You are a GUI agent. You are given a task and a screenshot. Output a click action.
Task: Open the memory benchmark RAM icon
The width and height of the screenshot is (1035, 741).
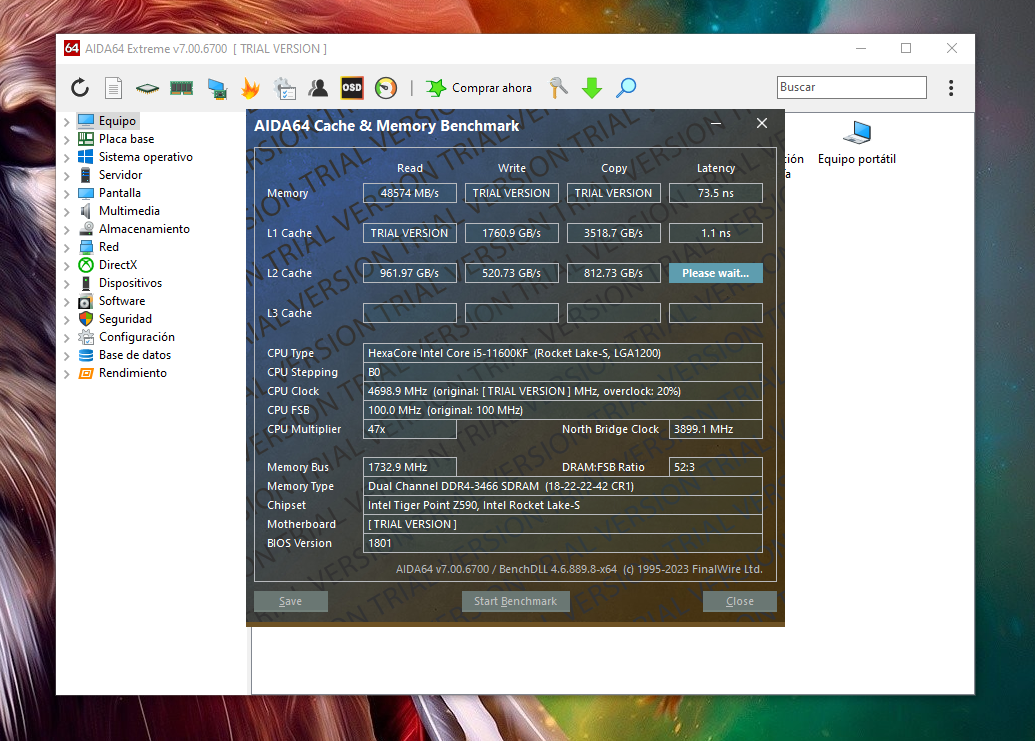[x=182, y=88]
